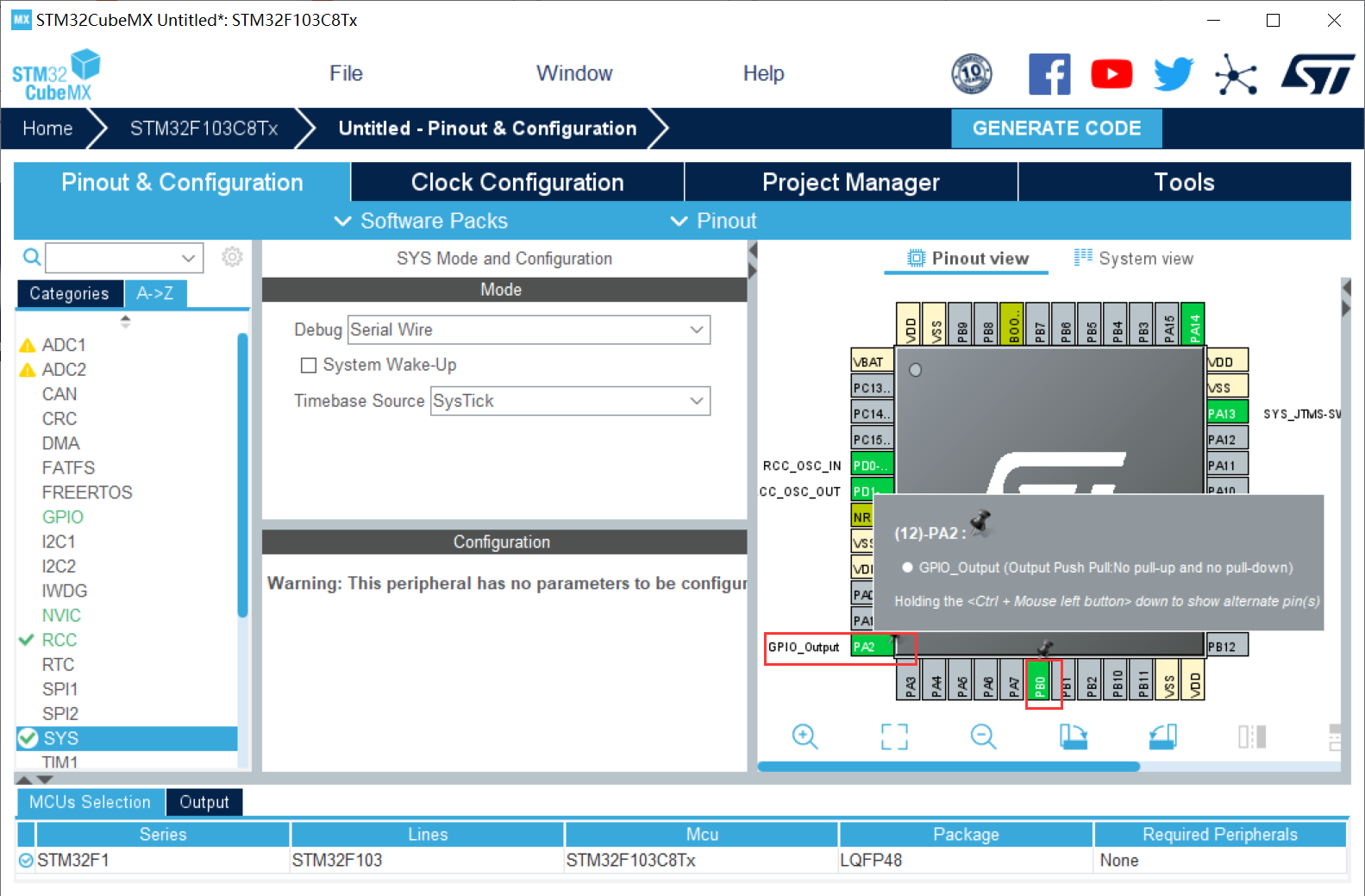The image size is (1365, 896).
Task: Click the GENERATE CODE button
Action: [x=1056, y=128]
